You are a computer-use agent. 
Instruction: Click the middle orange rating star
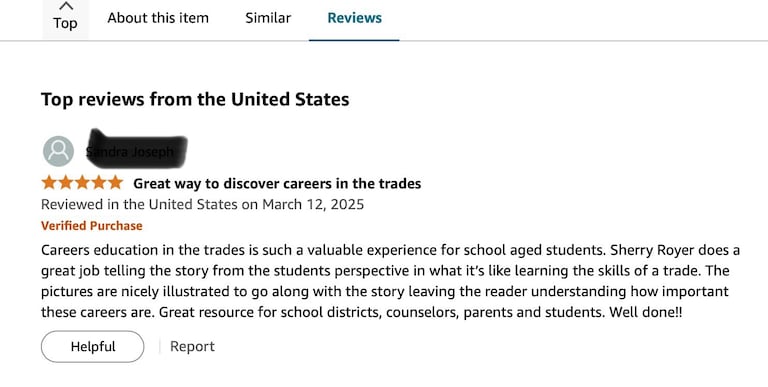point(82,183)
